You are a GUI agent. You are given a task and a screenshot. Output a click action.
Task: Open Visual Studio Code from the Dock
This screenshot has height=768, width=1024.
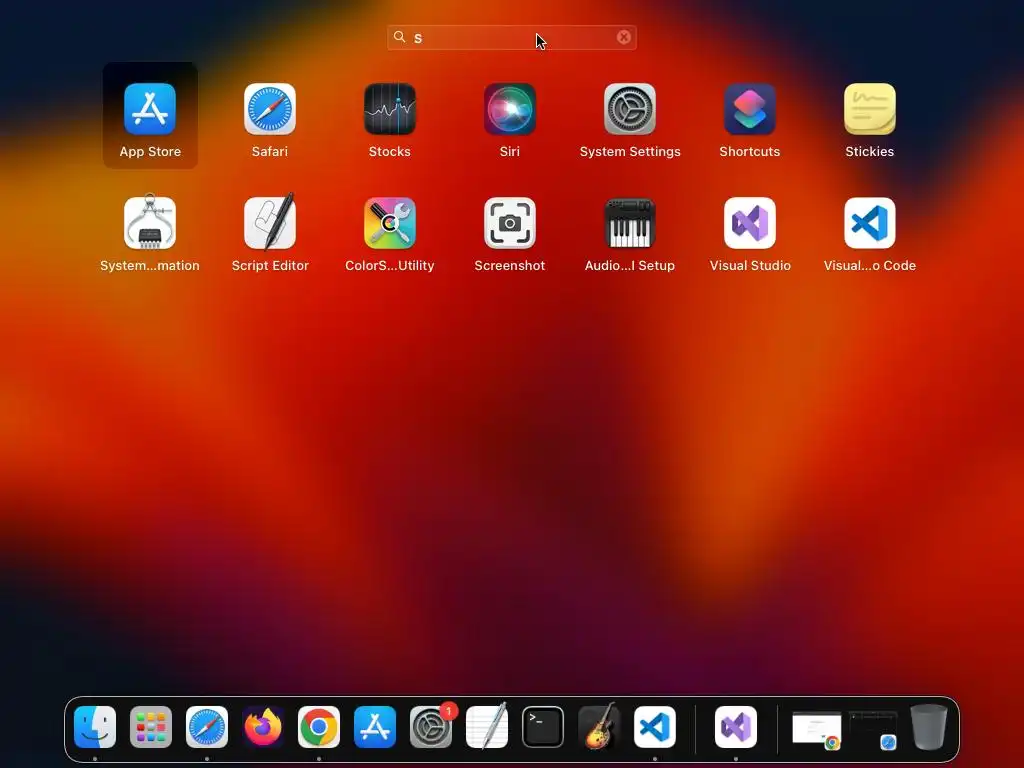[x=655, y=727]
